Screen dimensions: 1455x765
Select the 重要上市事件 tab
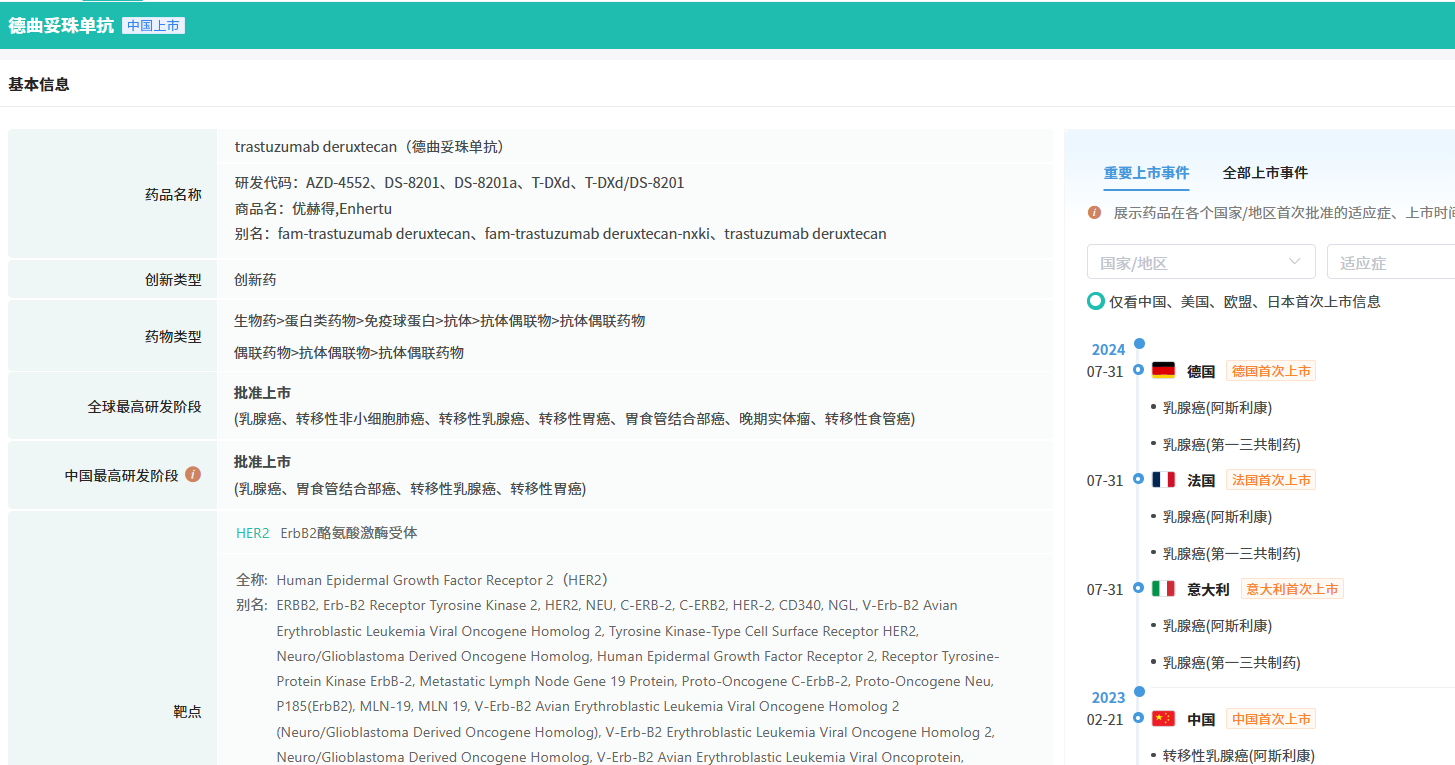pos(1146,173)
